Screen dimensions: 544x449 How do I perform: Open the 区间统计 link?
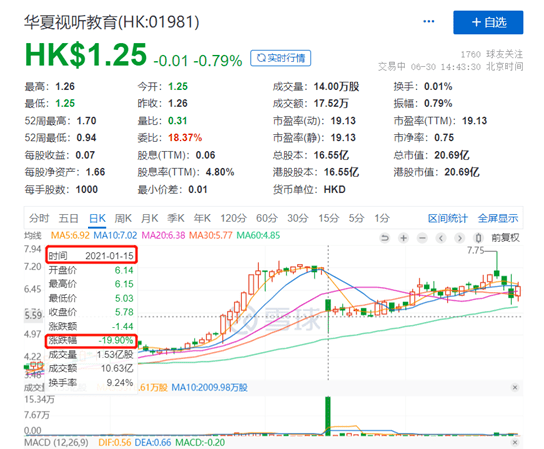click(x=448, y=218)
